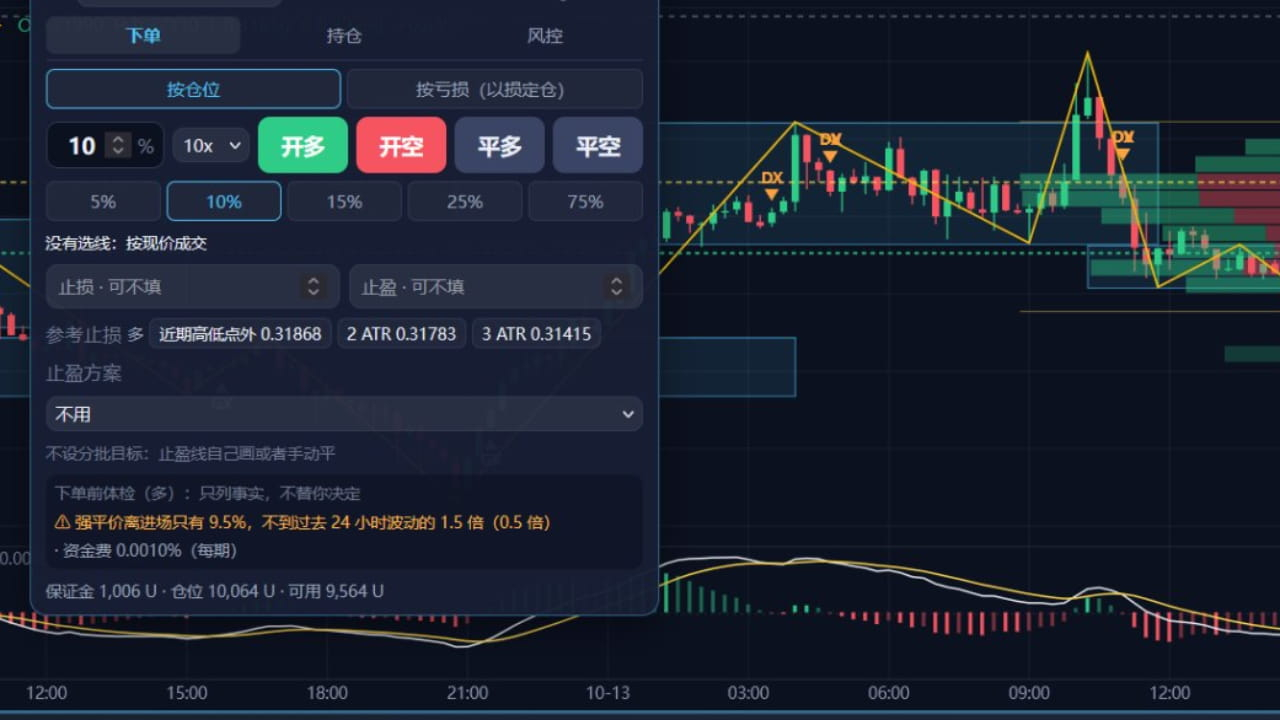Apply the 近期高低点外 0.31868 stop suggestion
This screenshot has width=1280, height=720.
click(x=241, y=334)
